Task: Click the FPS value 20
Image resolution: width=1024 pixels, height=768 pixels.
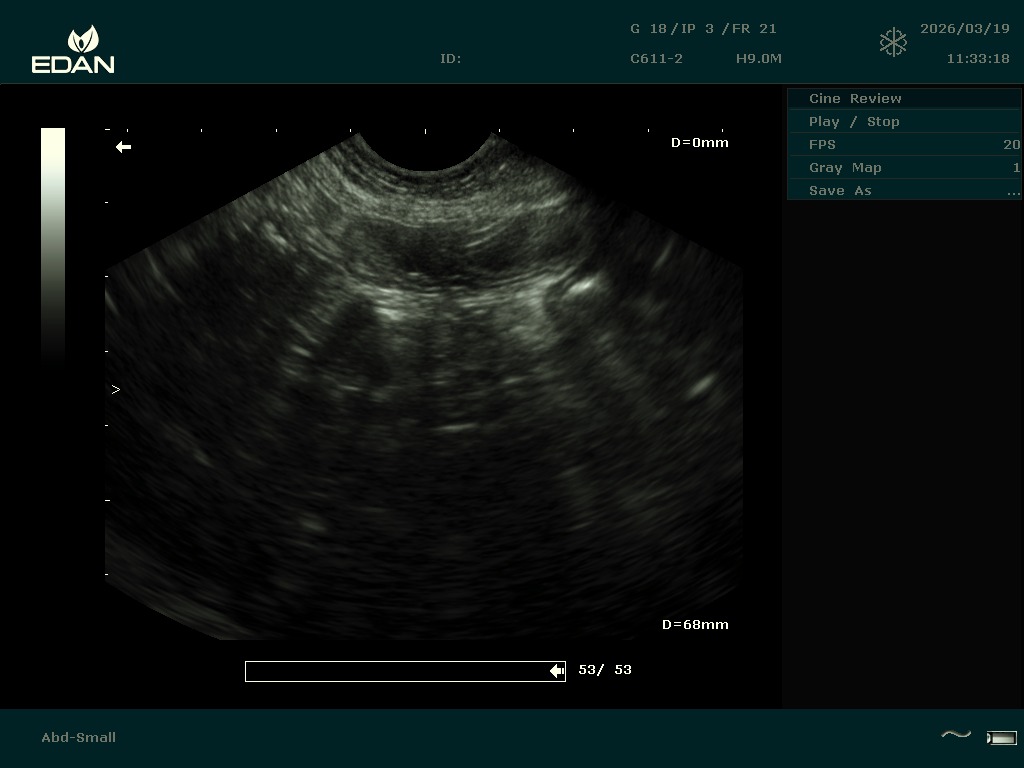Action: click(1011, 145)
